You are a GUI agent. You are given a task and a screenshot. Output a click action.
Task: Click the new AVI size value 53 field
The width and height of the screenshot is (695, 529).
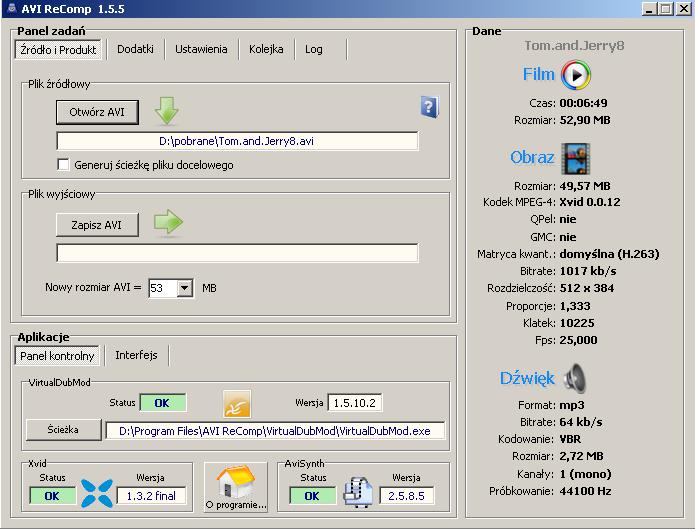[x=163, y=288]
